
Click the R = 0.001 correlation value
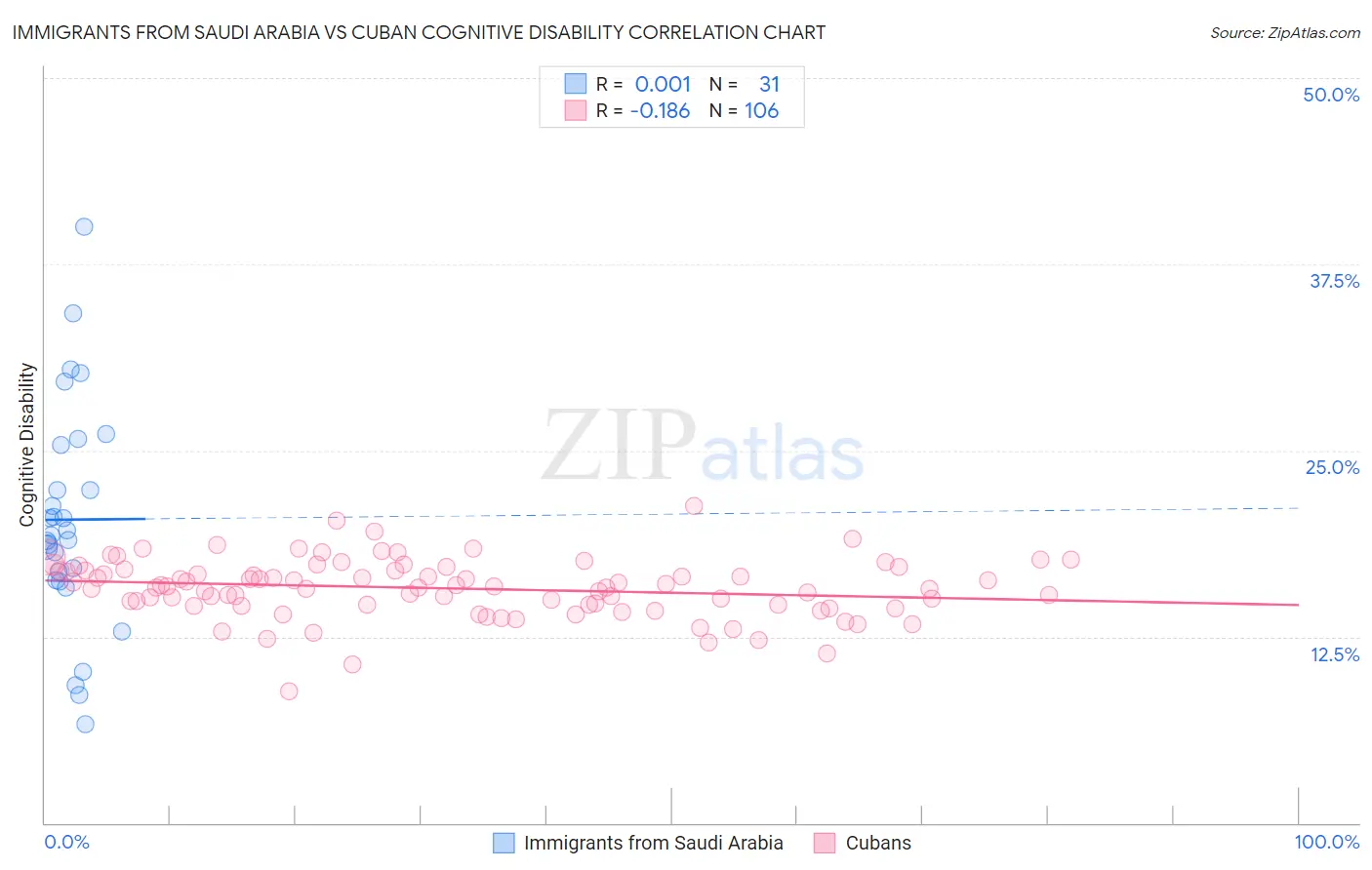coord(643,84)
